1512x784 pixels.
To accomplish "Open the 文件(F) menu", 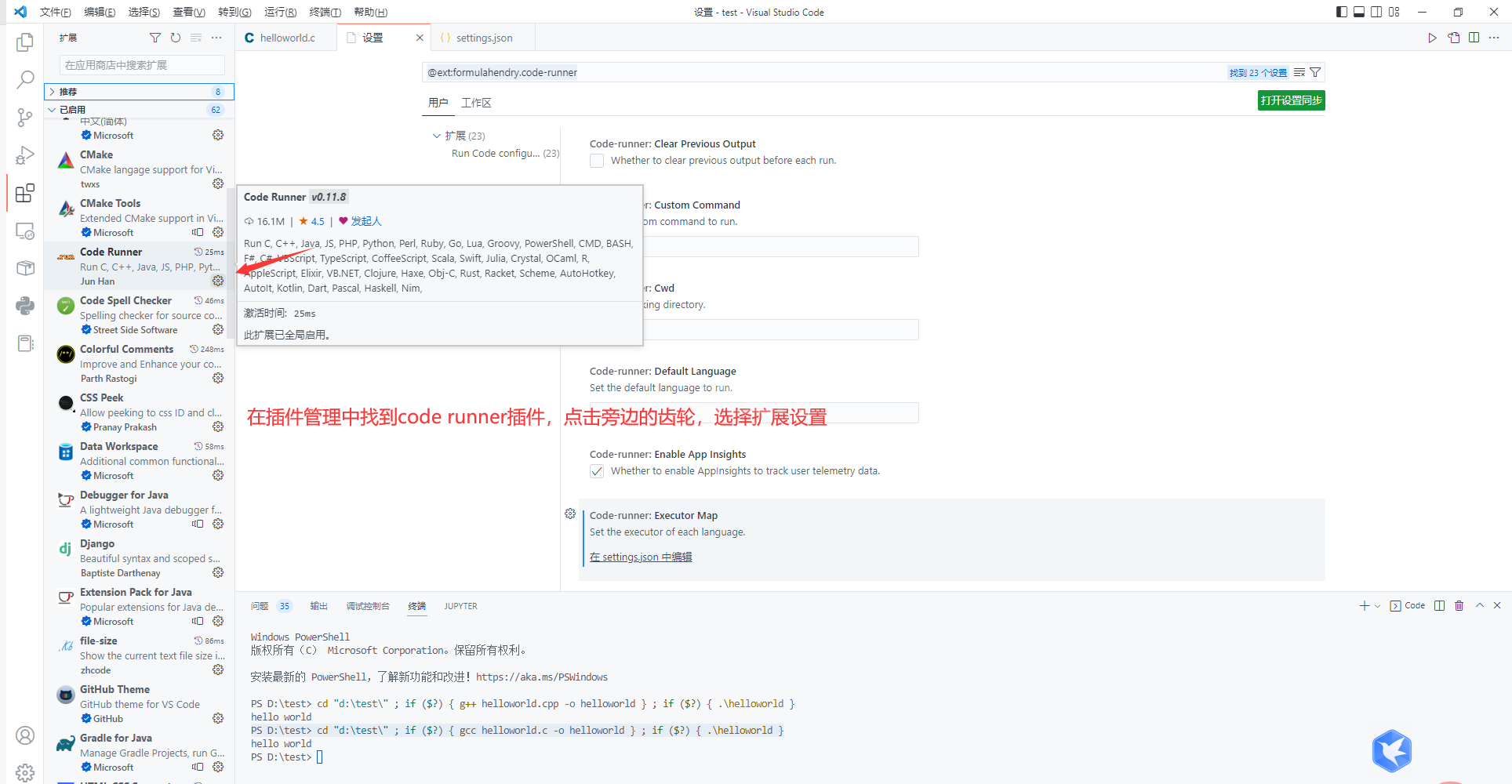I will click(56, 12).
